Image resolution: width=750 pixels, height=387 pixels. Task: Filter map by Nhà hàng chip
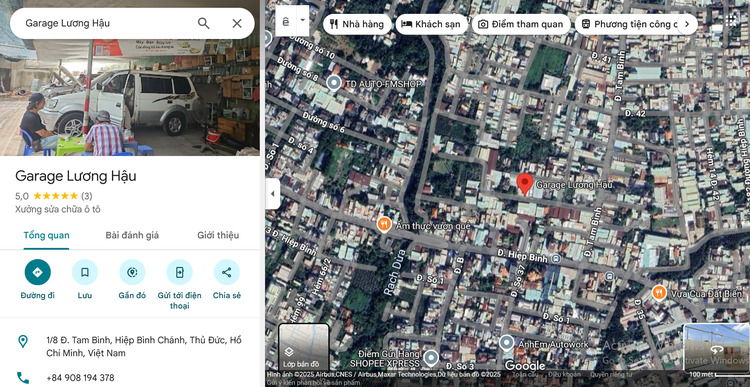pyautogui.click(x=357, y=24)
